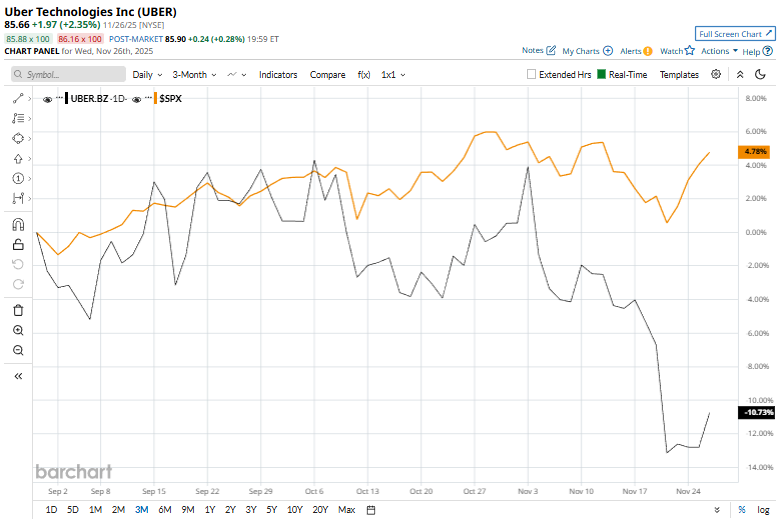
Task: Switch to dark mode with the moon icon
Action: (760, 74)
